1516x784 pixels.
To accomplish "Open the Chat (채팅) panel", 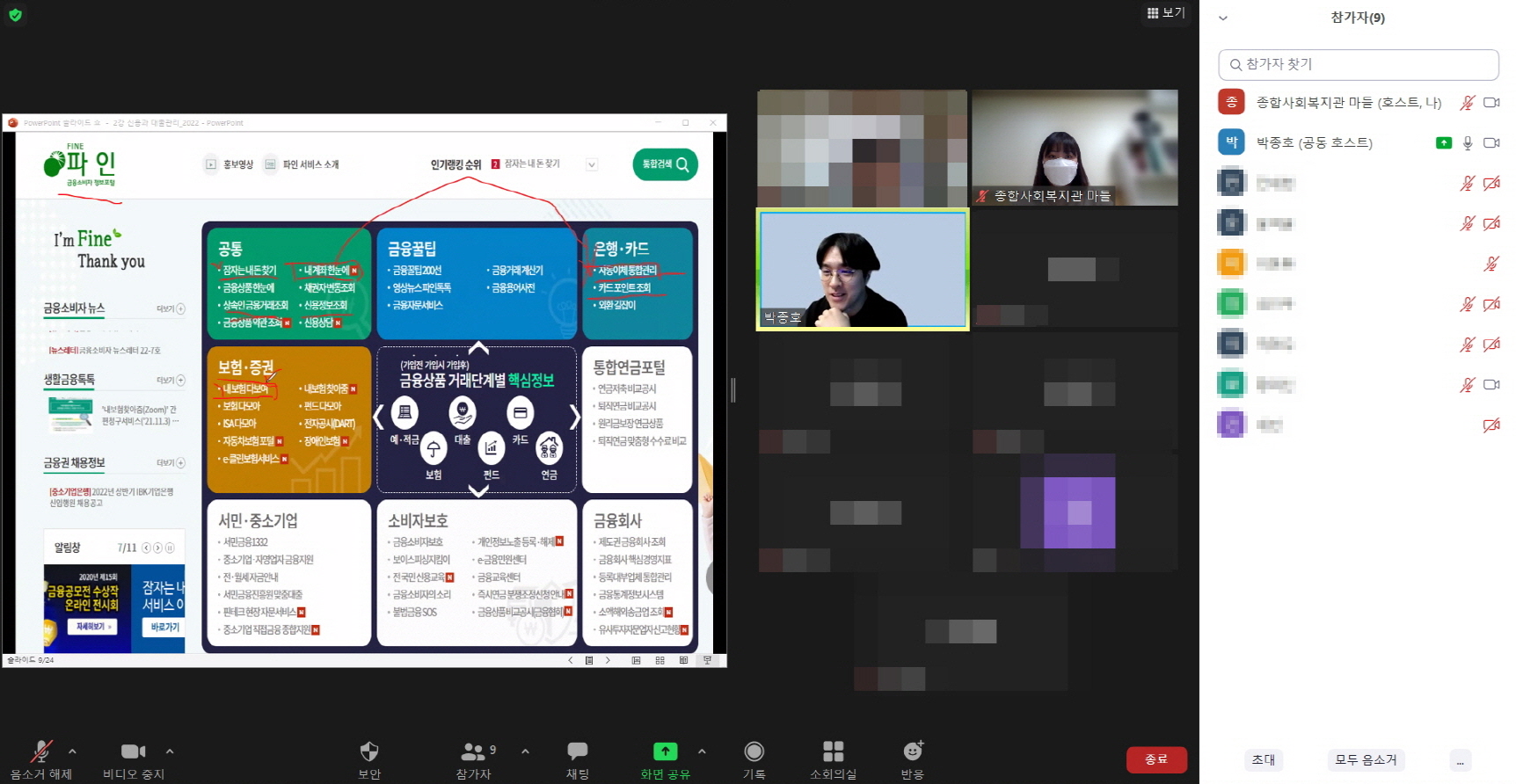I will pyautogui.click(x=577, y=751).
